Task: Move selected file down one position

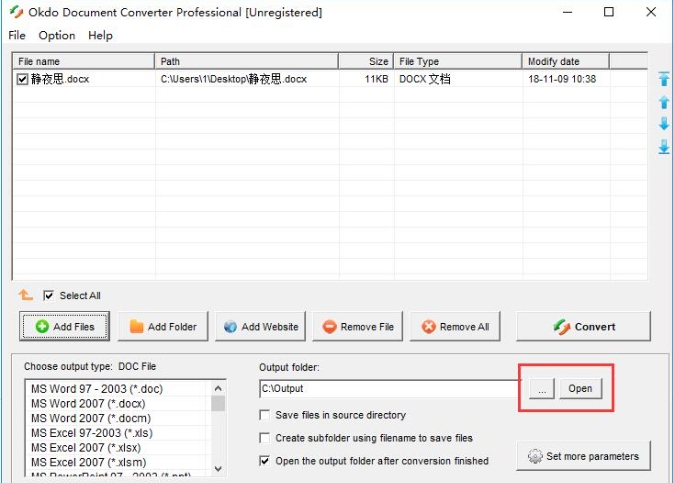Action: (664, 124)
